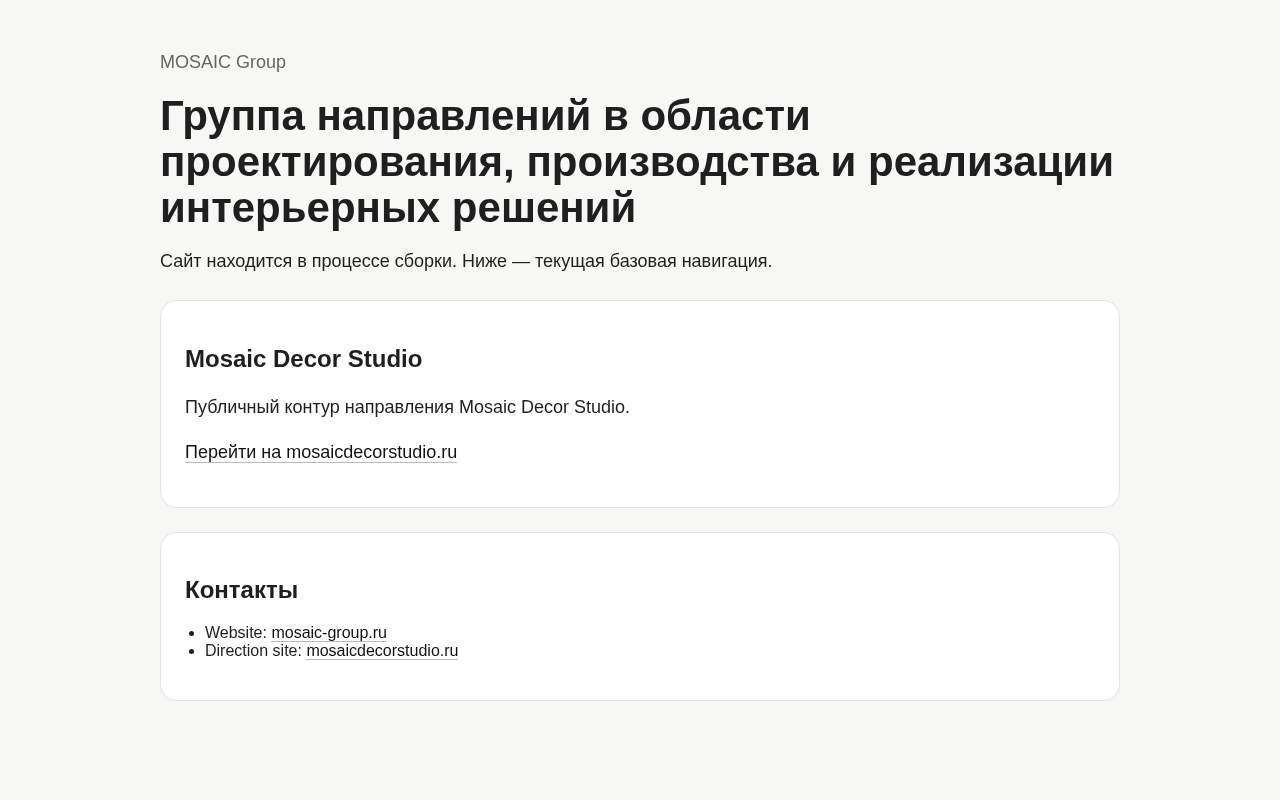Open the 'Перейти на mosaicdecorstudio.ru' link
Viewport: 1280px width, 800px height.
321,452
